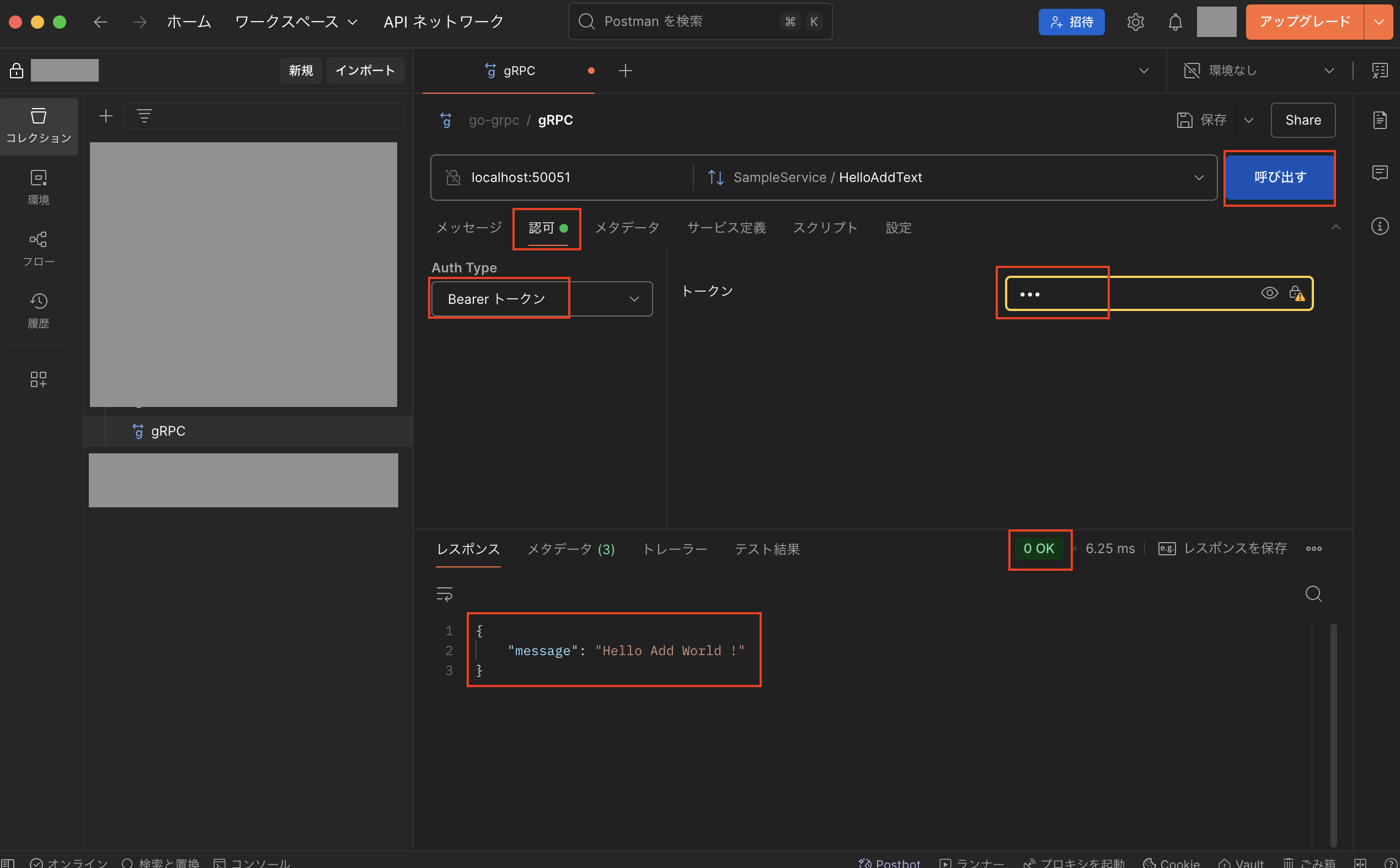Open the comments icon in right sidebar
1400x868 pixels.
click(1380, 173)
